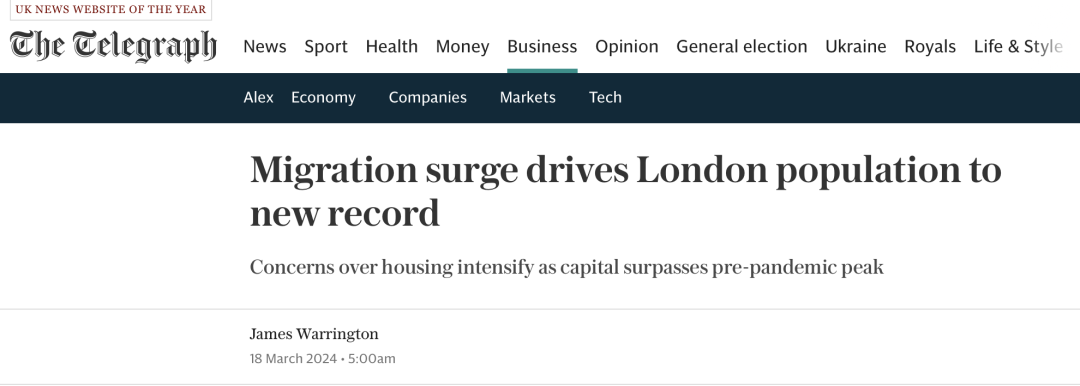Select the Money section
Image resolution: width=1080 pixels, height=386 pixels.
tap(462, 46)
